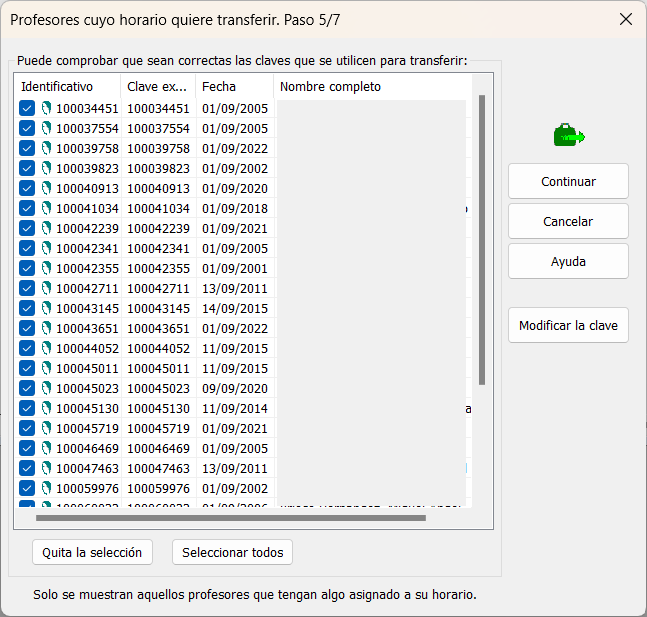Click teacher icon beside 100043145
This screenshot has height=617, width=647.
[x=46, y=308]
